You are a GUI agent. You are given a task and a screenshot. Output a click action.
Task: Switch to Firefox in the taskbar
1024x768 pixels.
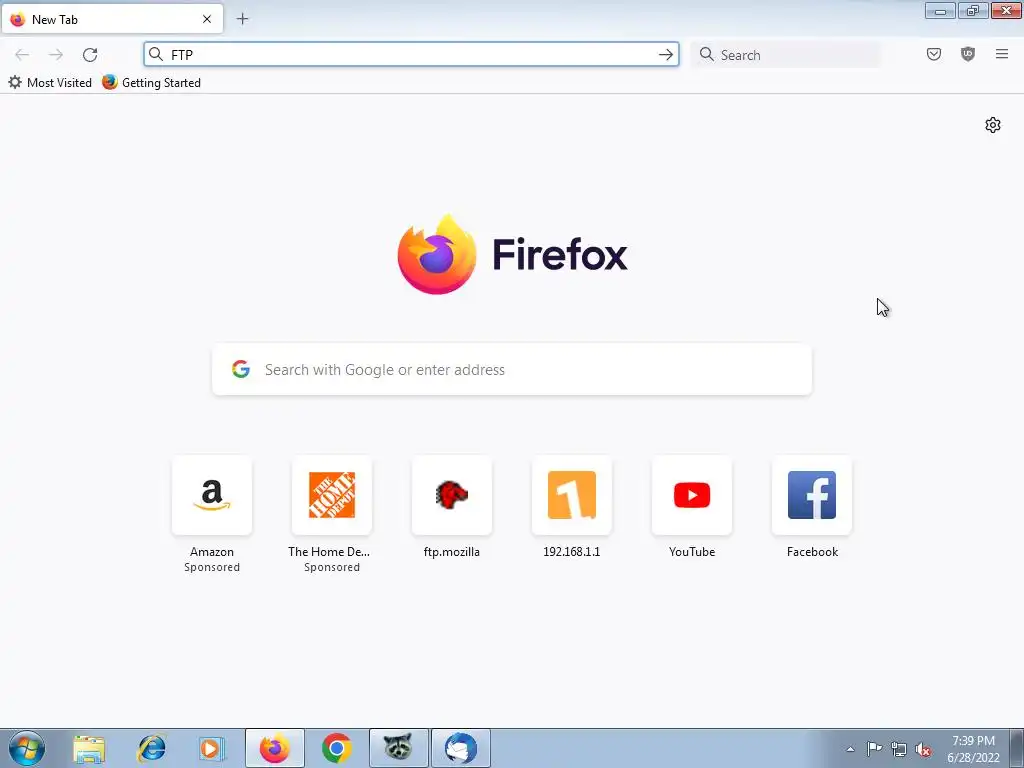pyautogui.click(x=275, y=748)
